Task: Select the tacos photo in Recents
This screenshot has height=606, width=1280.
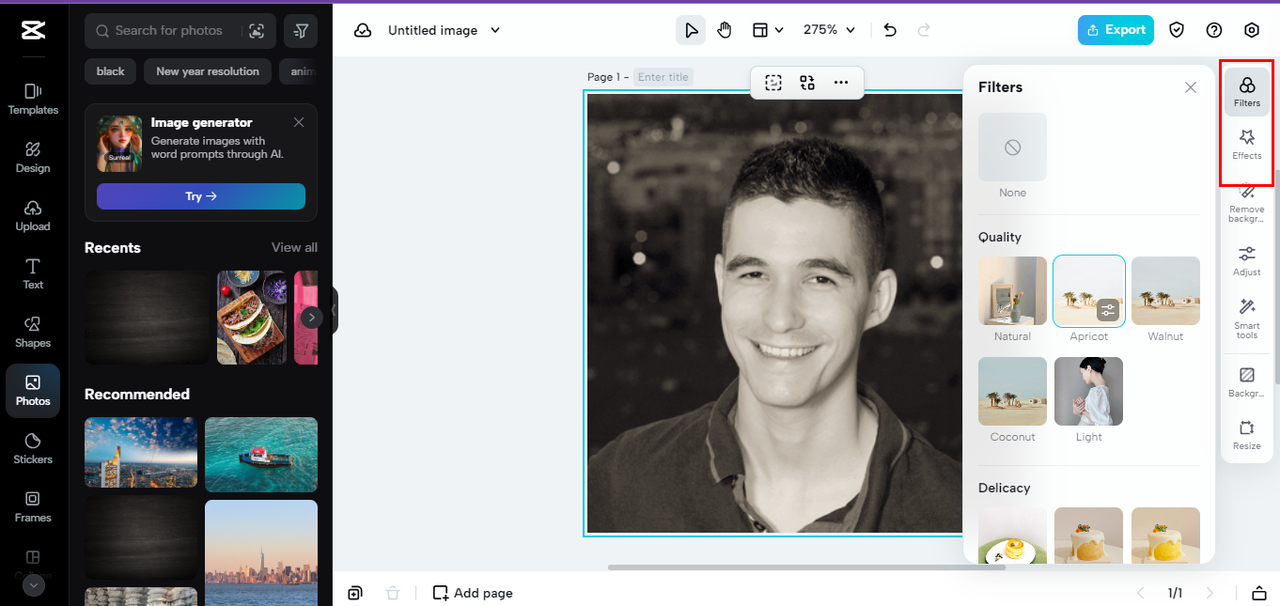Action: click(x=252, y=317)
